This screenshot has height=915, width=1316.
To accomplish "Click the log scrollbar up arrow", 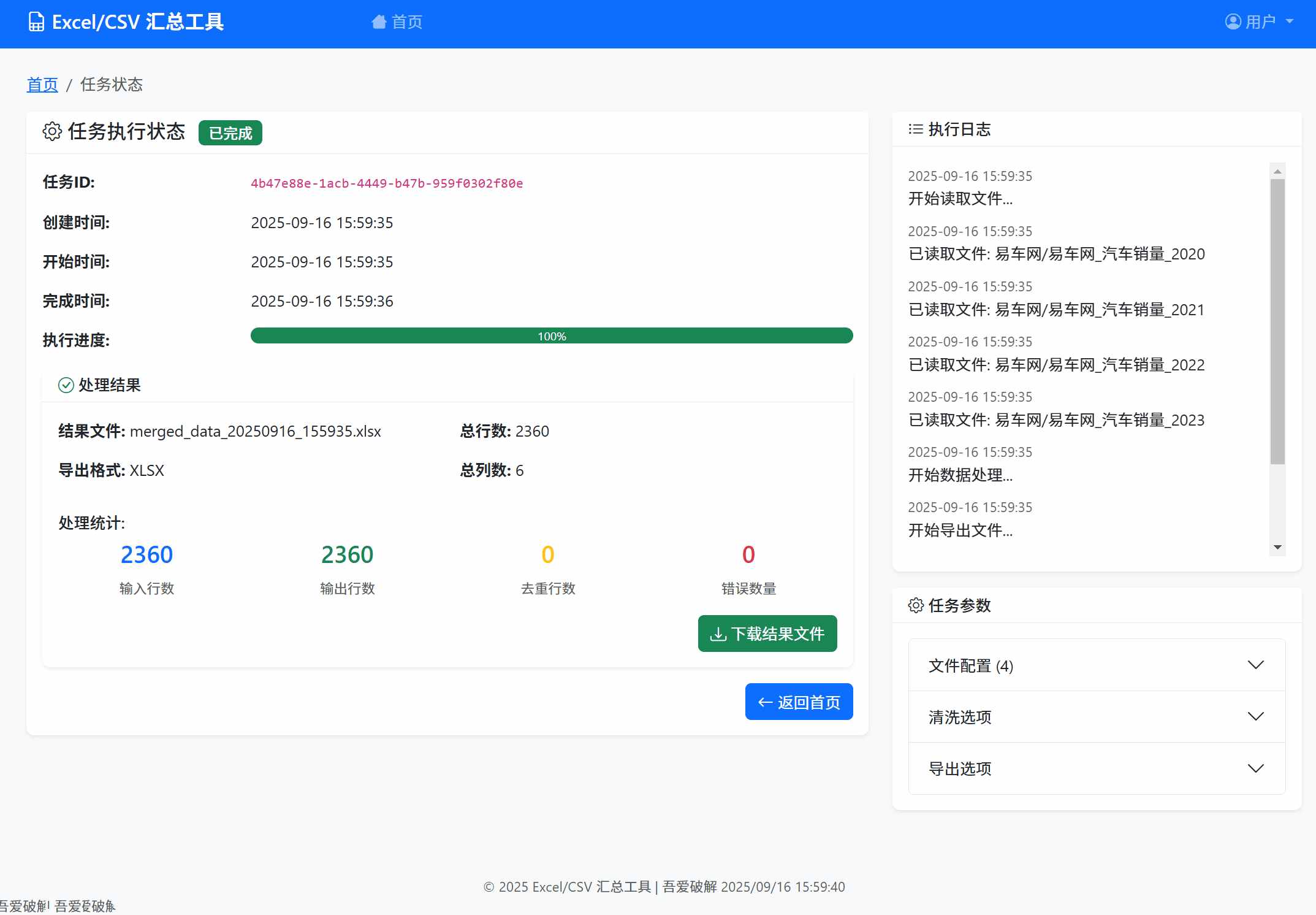I will 1277,171.
